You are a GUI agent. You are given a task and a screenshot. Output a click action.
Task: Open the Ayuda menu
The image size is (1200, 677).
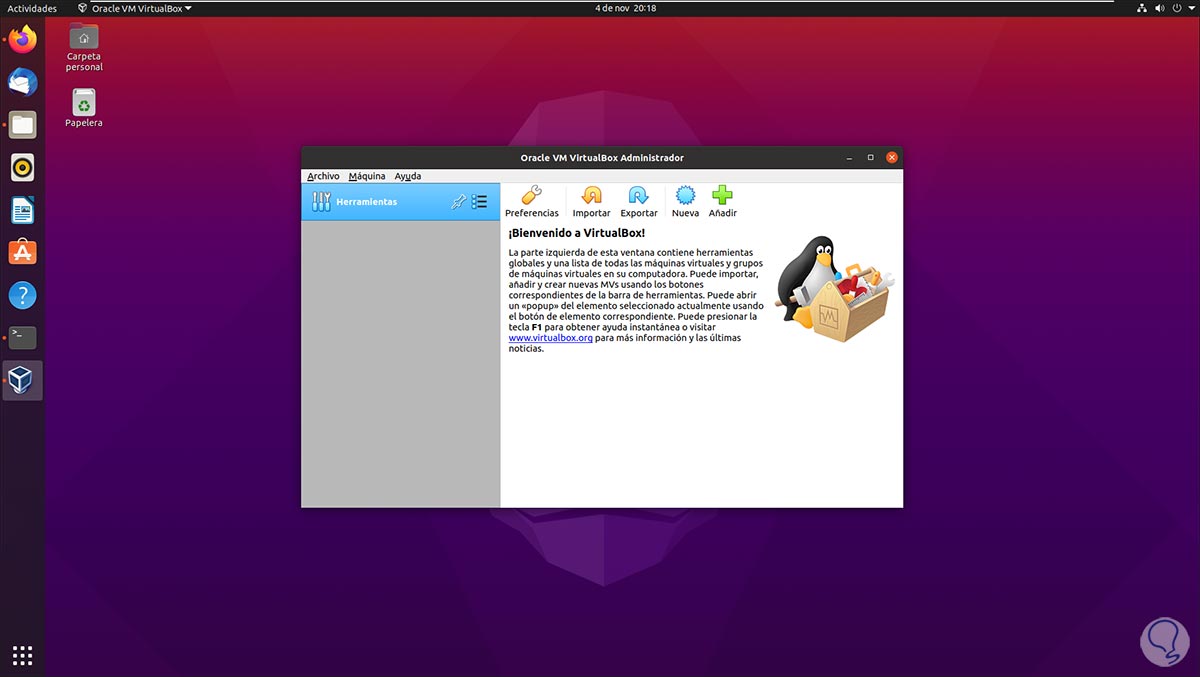coord(408,176)
